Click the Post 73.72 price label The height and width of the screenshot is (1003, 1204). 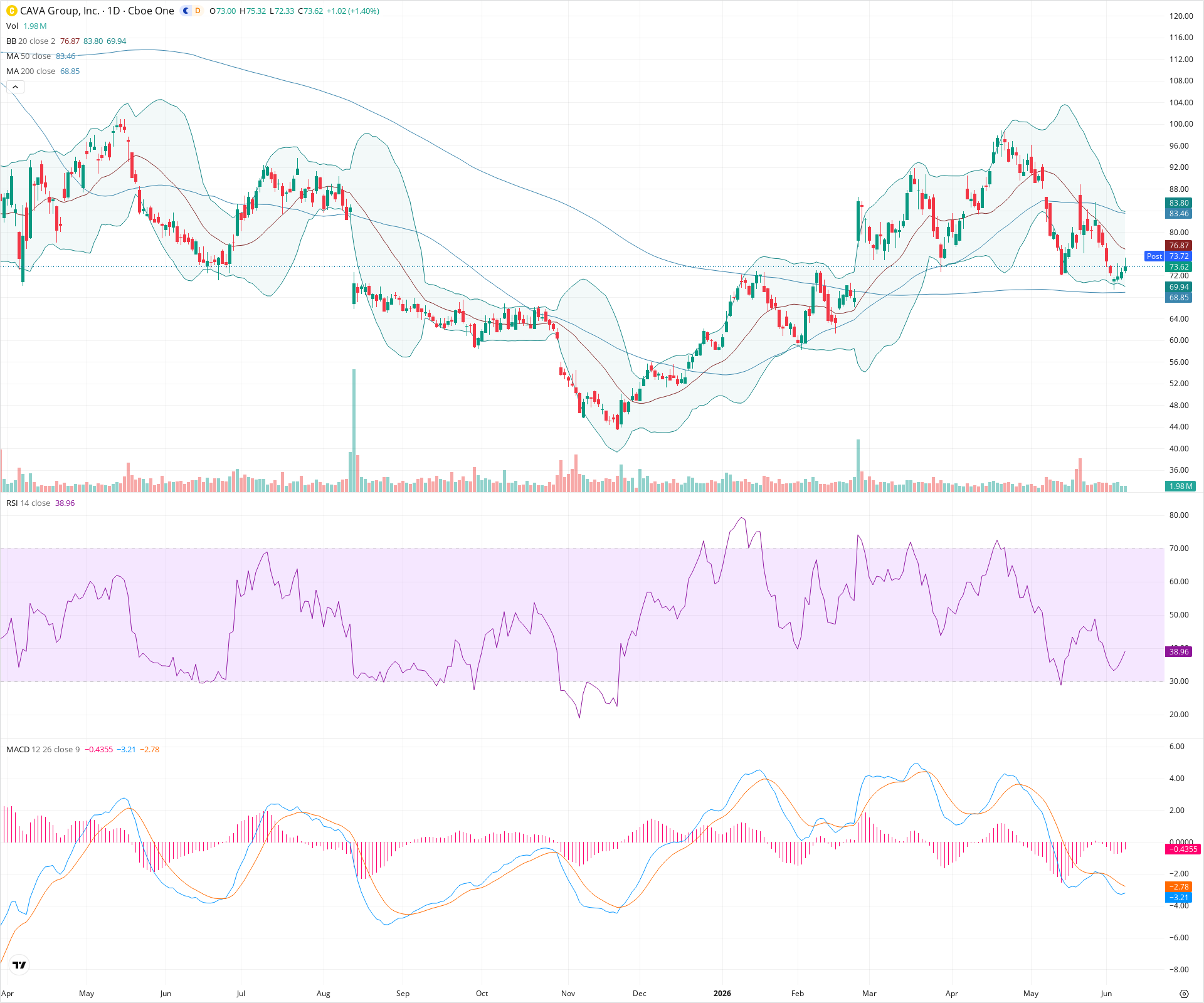click(x=1168, y=256)
